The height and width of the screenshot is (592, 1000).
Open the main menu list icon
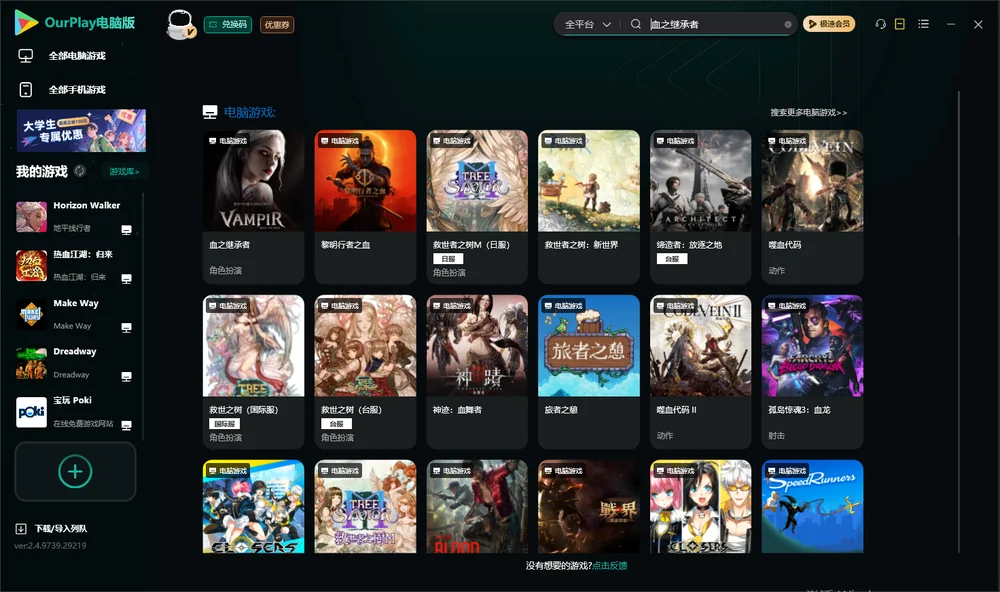click(923, 24)
